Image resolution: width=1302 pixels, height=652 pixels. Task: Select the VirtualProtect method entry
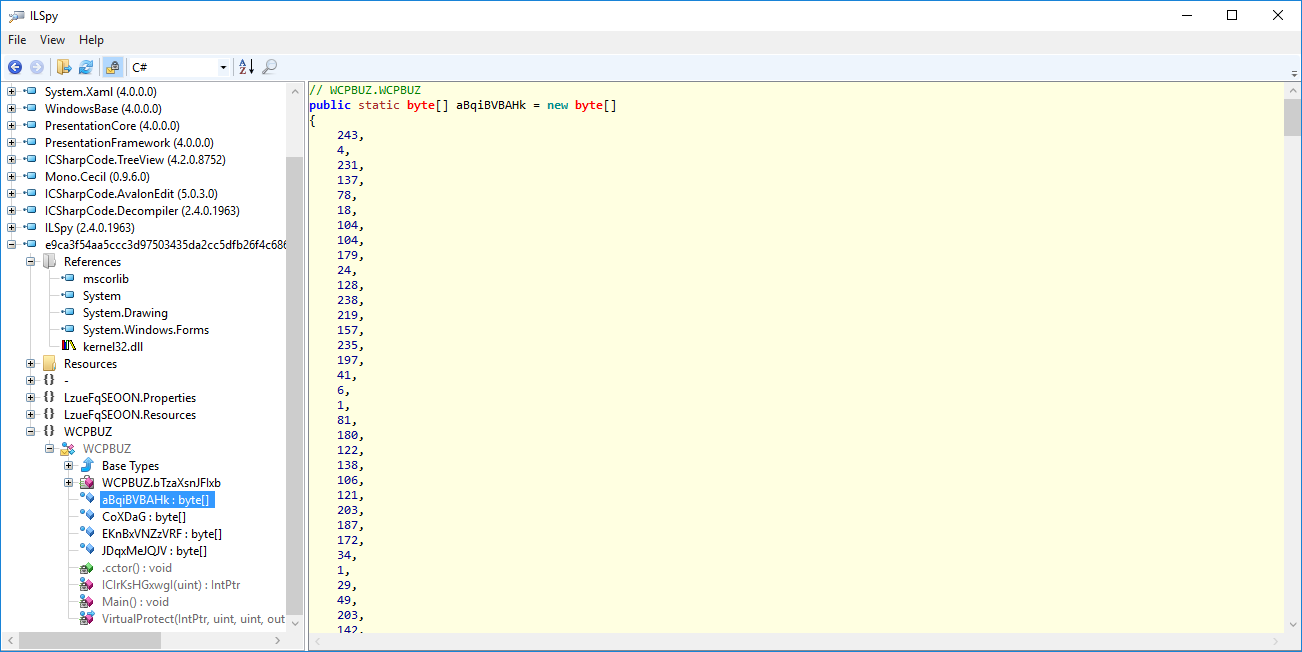(x=193, y=619)
